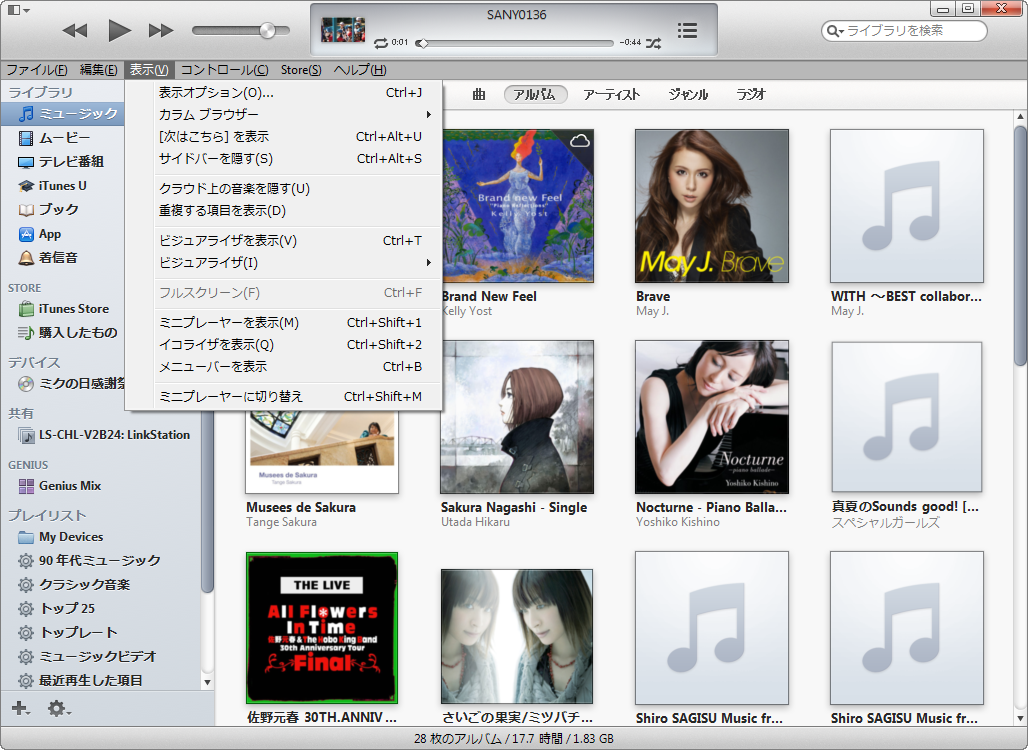The height and width of the screenshot is (750, 1028).
Task: Toggle the shuffle icon
Action: 654,43
